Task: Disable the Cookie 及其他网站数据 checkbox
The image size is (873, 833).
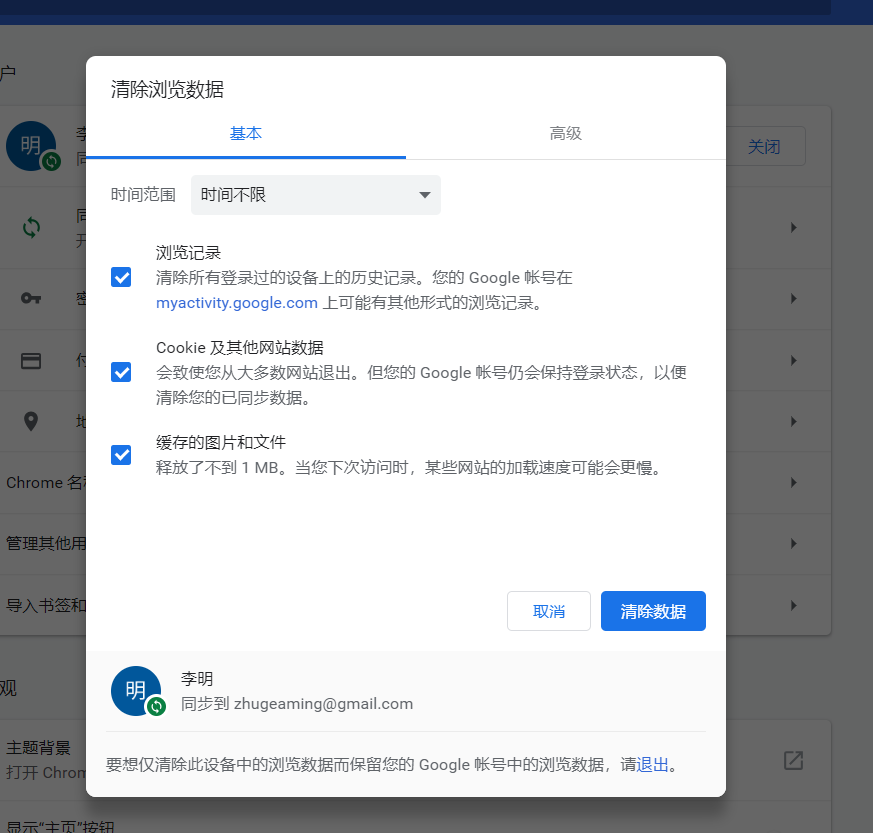Action: pos(121,372)
